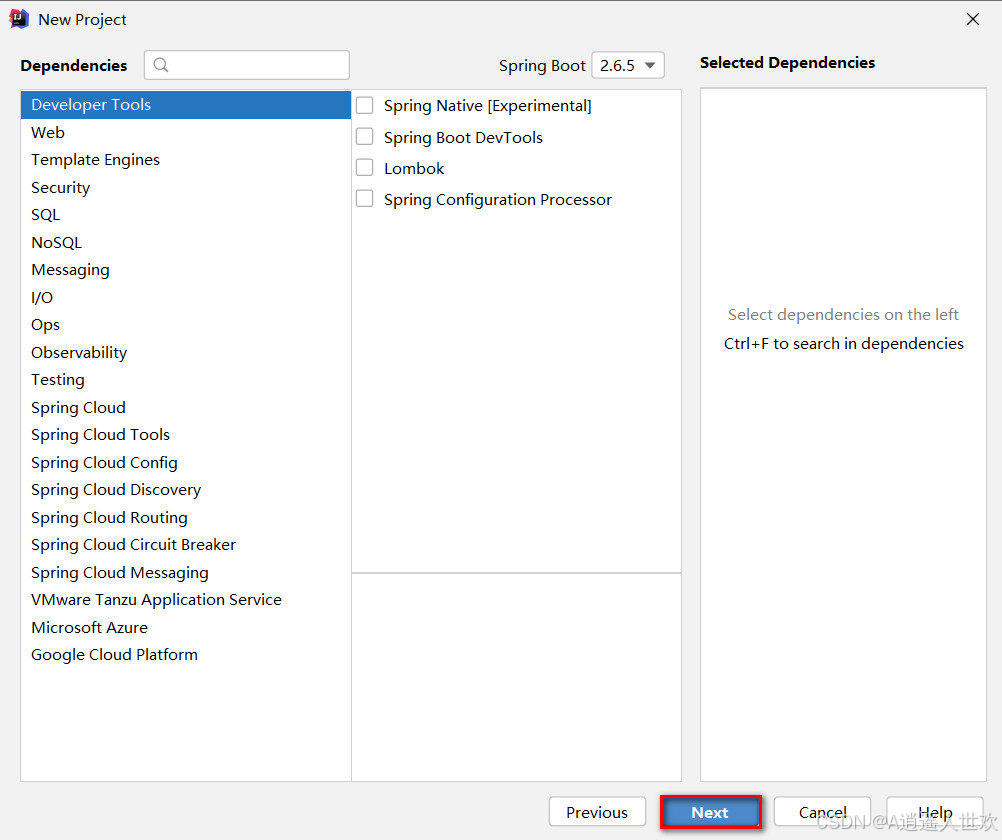Select the I/O category
This screenshot has width=1002, height=840.
[186, 297]
